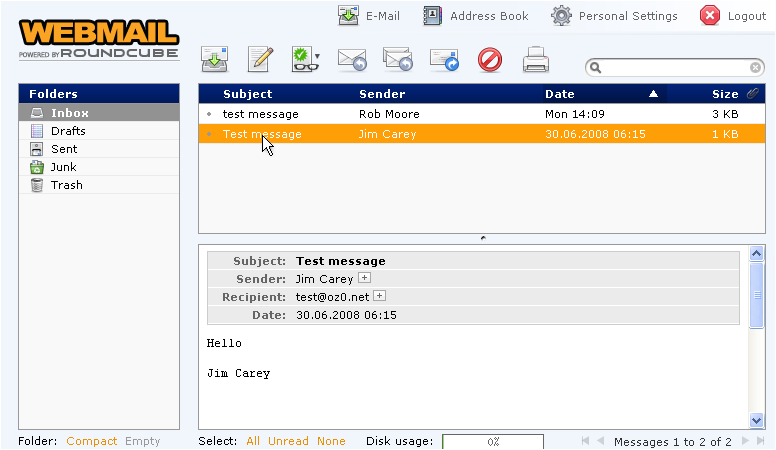
Task: Expand Jim Carey sender details
Action: (365, 279)
